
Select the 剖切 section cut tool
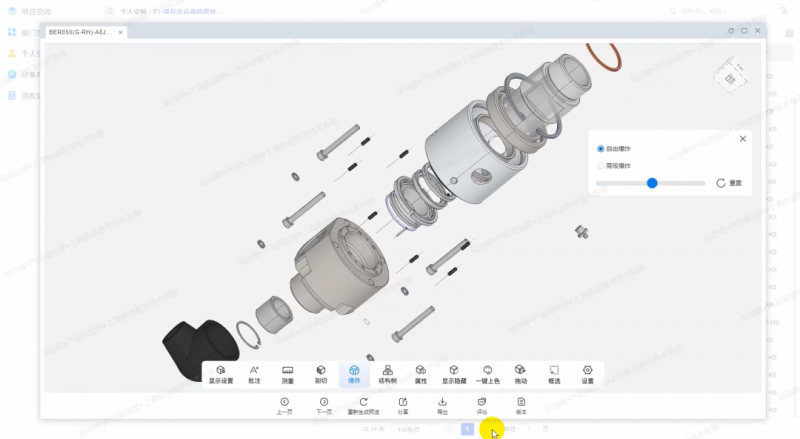point(321,373)
